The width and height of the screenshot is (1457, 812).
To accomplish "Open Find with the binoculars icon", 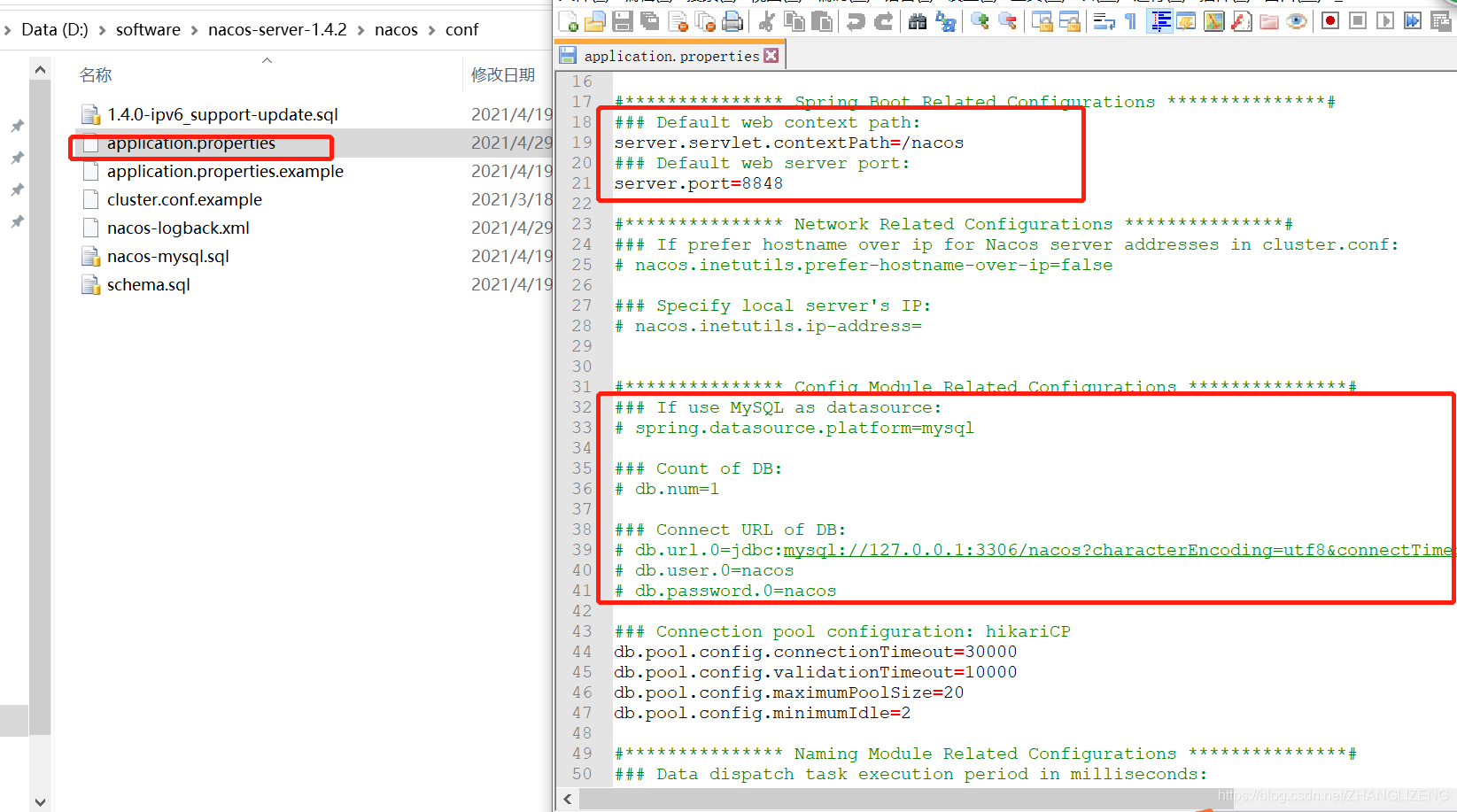I will 918,21.
